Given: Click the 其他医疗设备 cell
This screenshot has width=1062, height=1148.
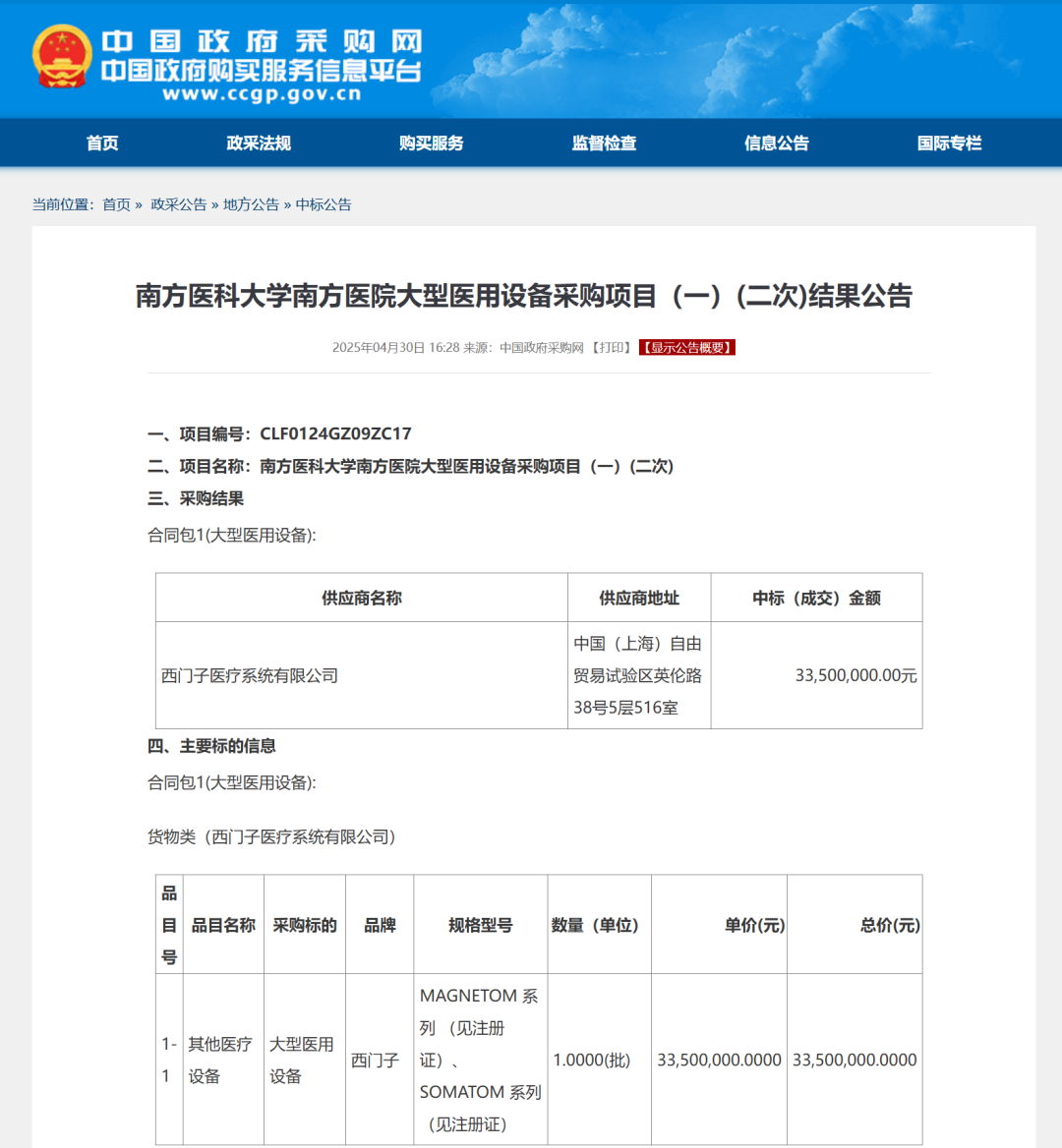Looking at the screenshot, I should point(223,1060).
